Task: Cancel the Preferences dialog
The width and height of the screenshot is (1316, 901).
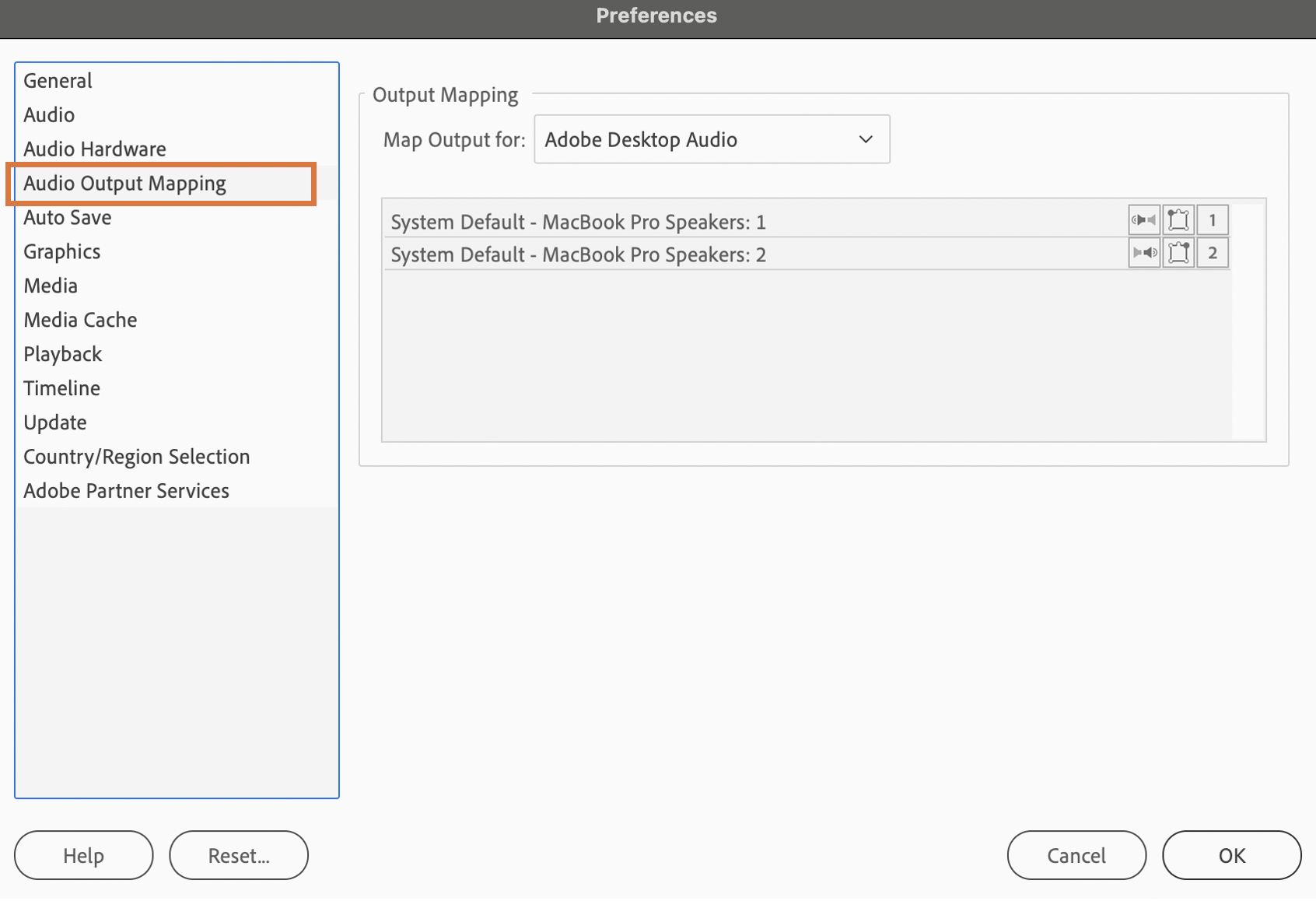Action: [1076, 855]
